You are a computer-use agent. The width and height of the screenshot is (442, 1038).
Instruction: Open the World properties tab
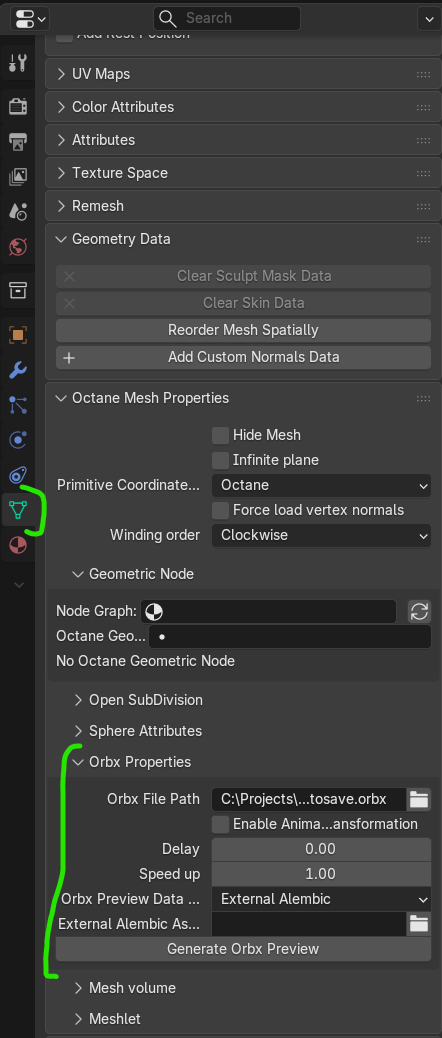click(x=18, y=248)
